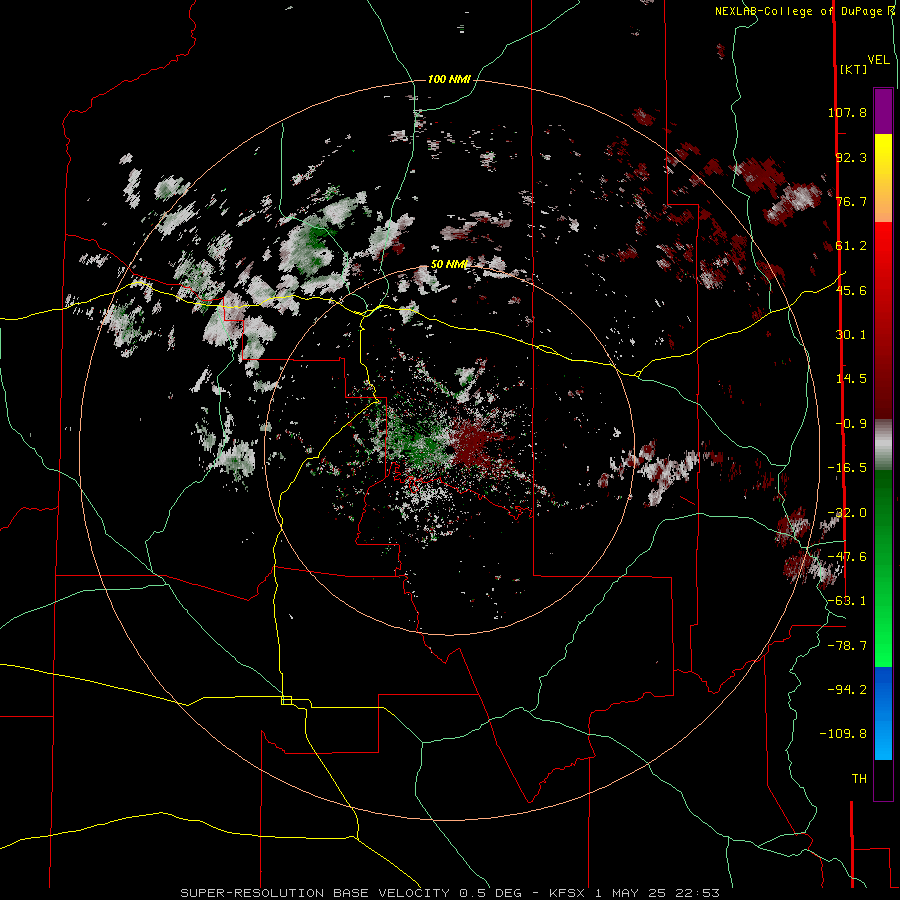Select the -32.0 legend value
Image resolution: width=900 pixels, height=900 pixels.
(847, 513)
